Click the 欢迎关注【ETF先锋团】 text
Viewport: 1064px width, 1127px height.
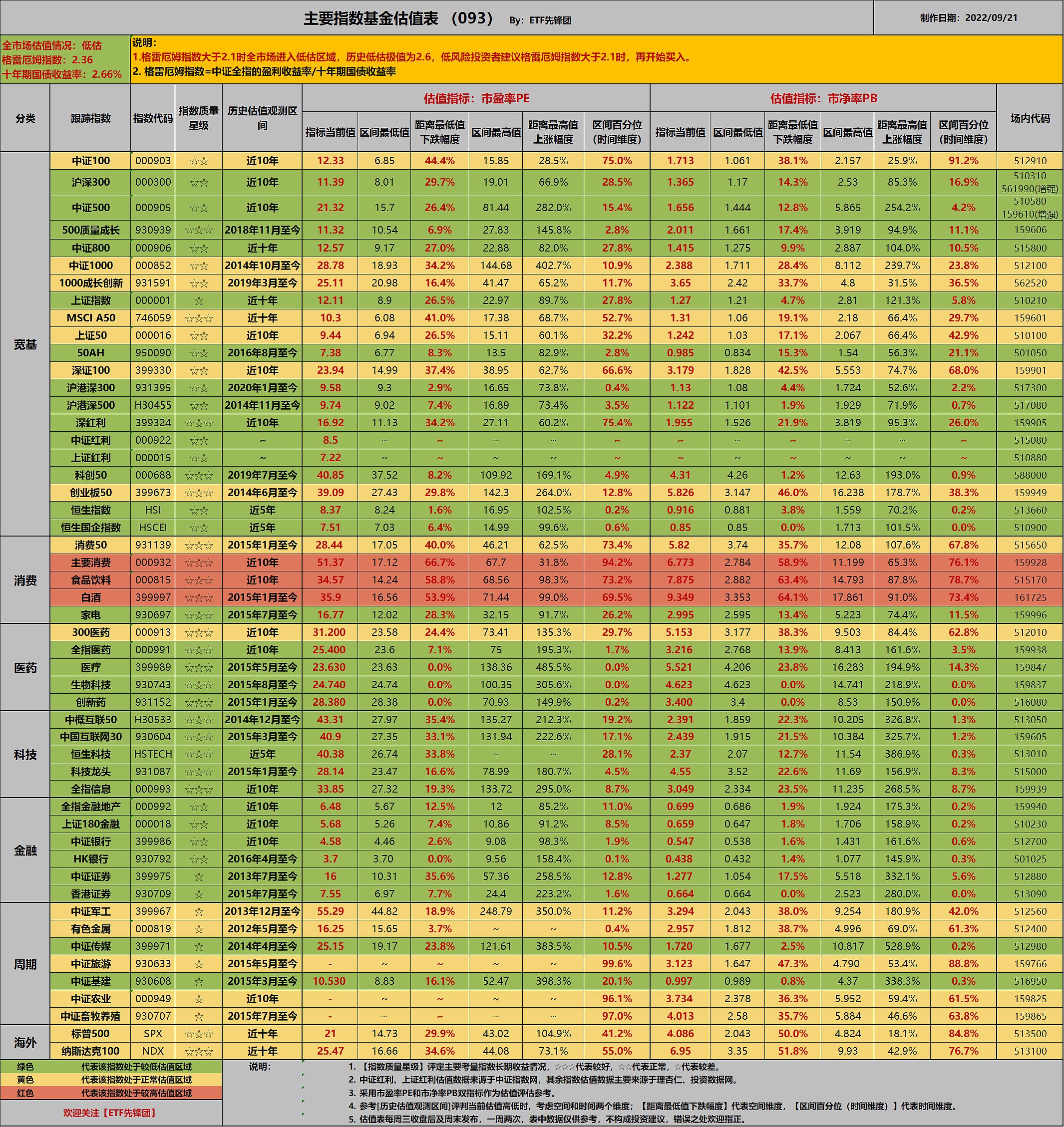(110, 1112)
